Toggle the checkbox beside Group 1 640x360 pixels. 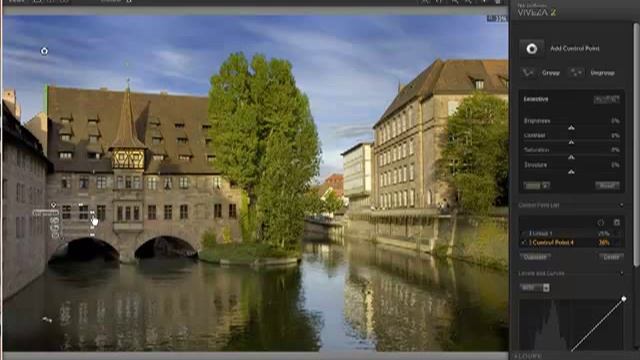point(524,233)
